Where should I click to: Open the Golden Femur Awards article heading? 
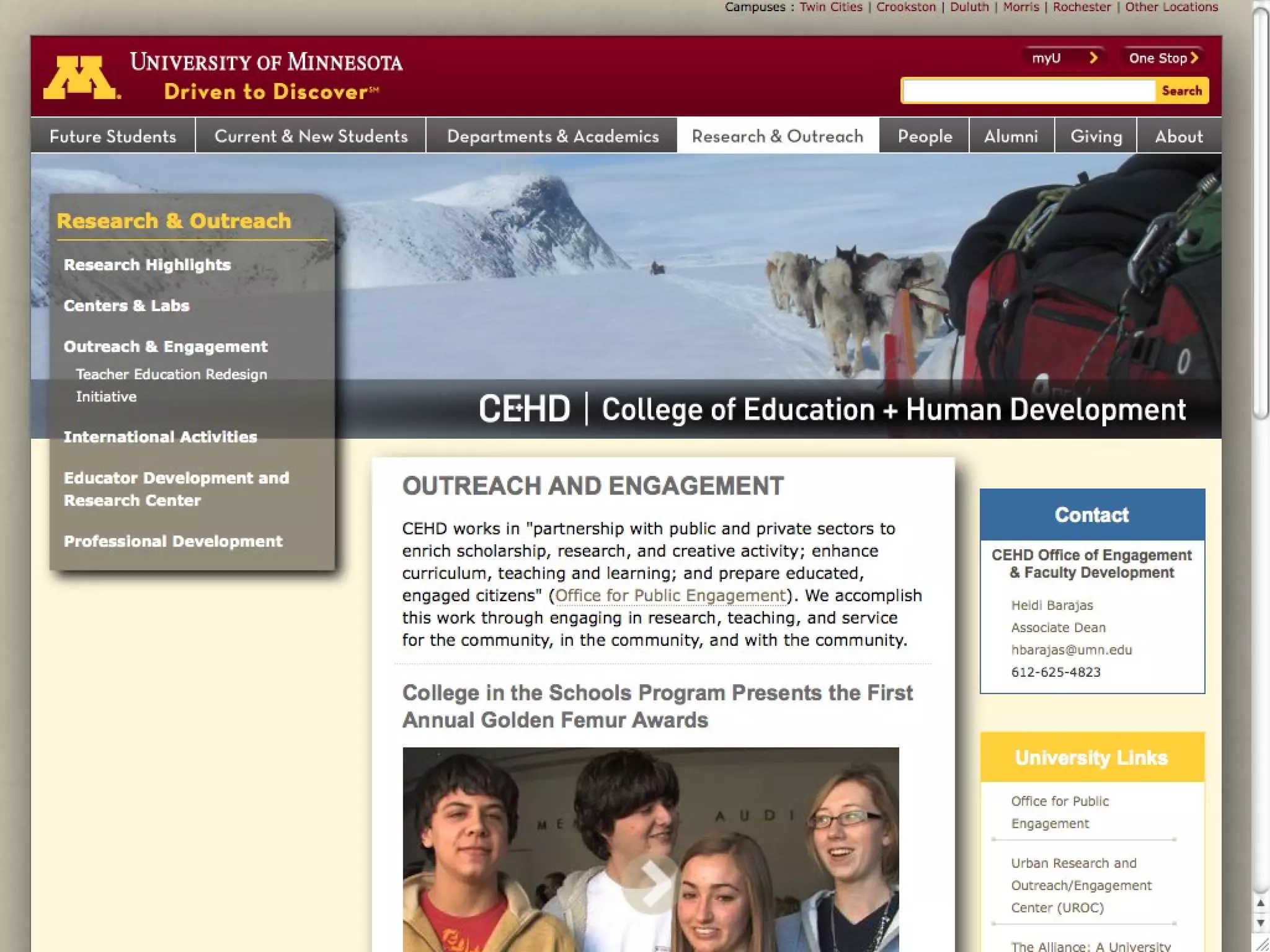(x=657, y=706)
